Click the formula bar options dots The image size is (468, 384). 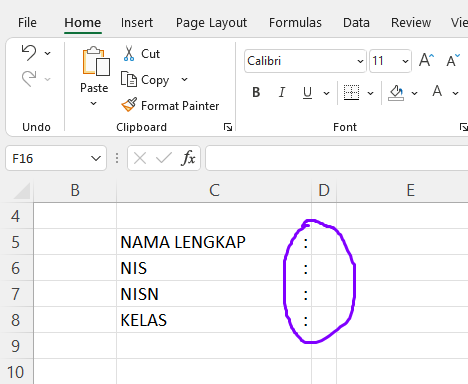coord(117,158)
